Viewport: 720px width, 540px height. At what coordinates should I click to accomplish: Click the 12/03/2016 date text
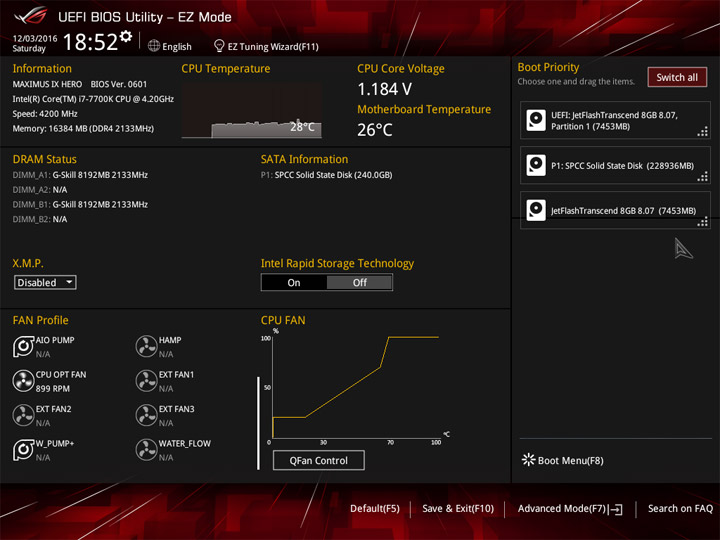tap(35, 38)
